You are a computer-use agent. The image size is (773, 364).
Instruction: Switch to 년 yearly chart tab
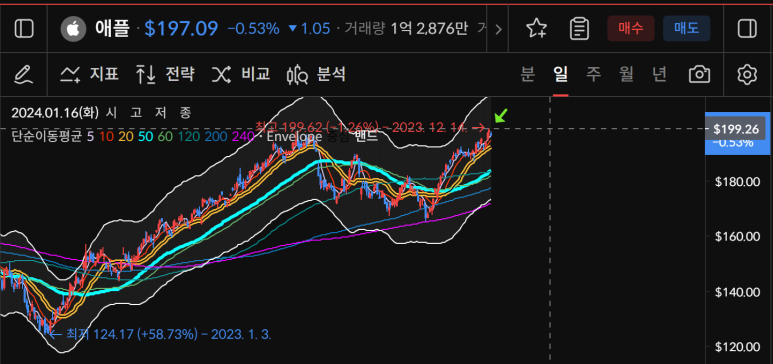tap(659, 74)
